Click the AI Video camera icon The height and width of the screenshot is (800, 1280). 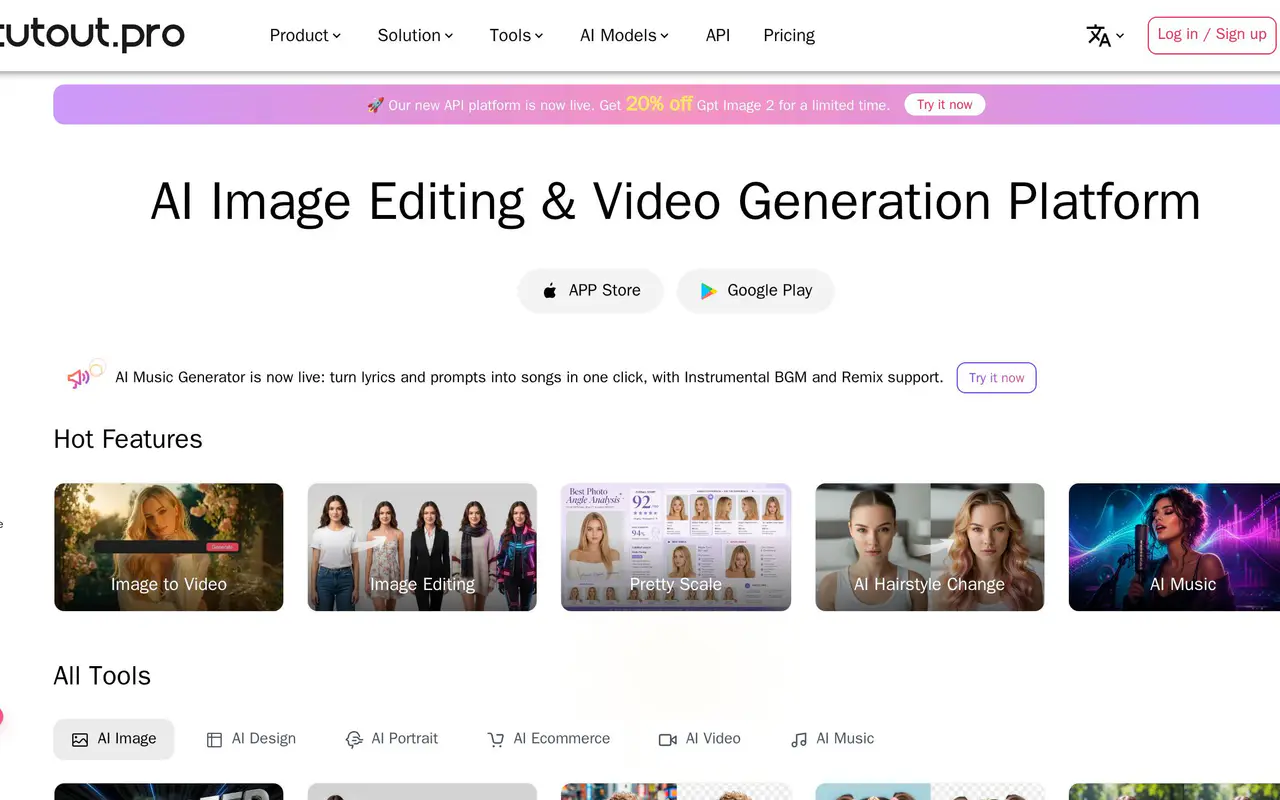click(668, 740)
